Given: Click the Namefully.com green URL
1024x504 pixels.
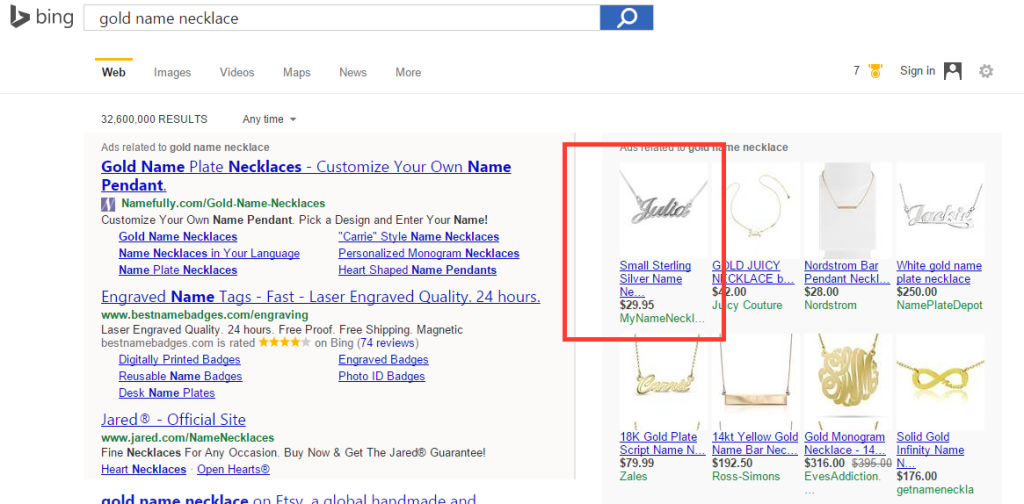Looking at the screenshot, I should [x=223, y=203].
